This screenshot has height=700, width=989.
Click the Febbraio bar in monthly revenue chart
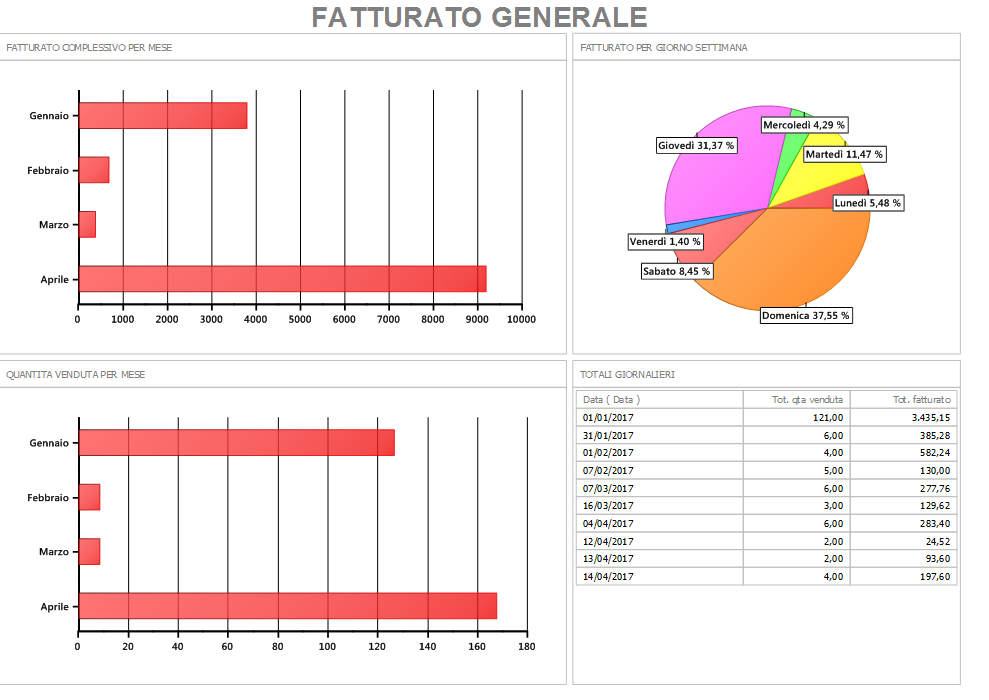pos(93,170)
